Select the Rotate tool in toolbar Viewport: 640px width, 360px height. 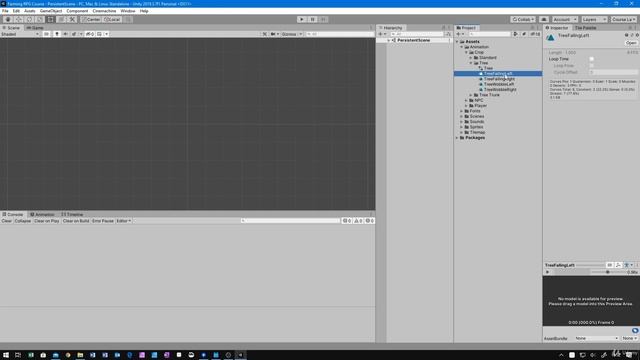point(29,20)
